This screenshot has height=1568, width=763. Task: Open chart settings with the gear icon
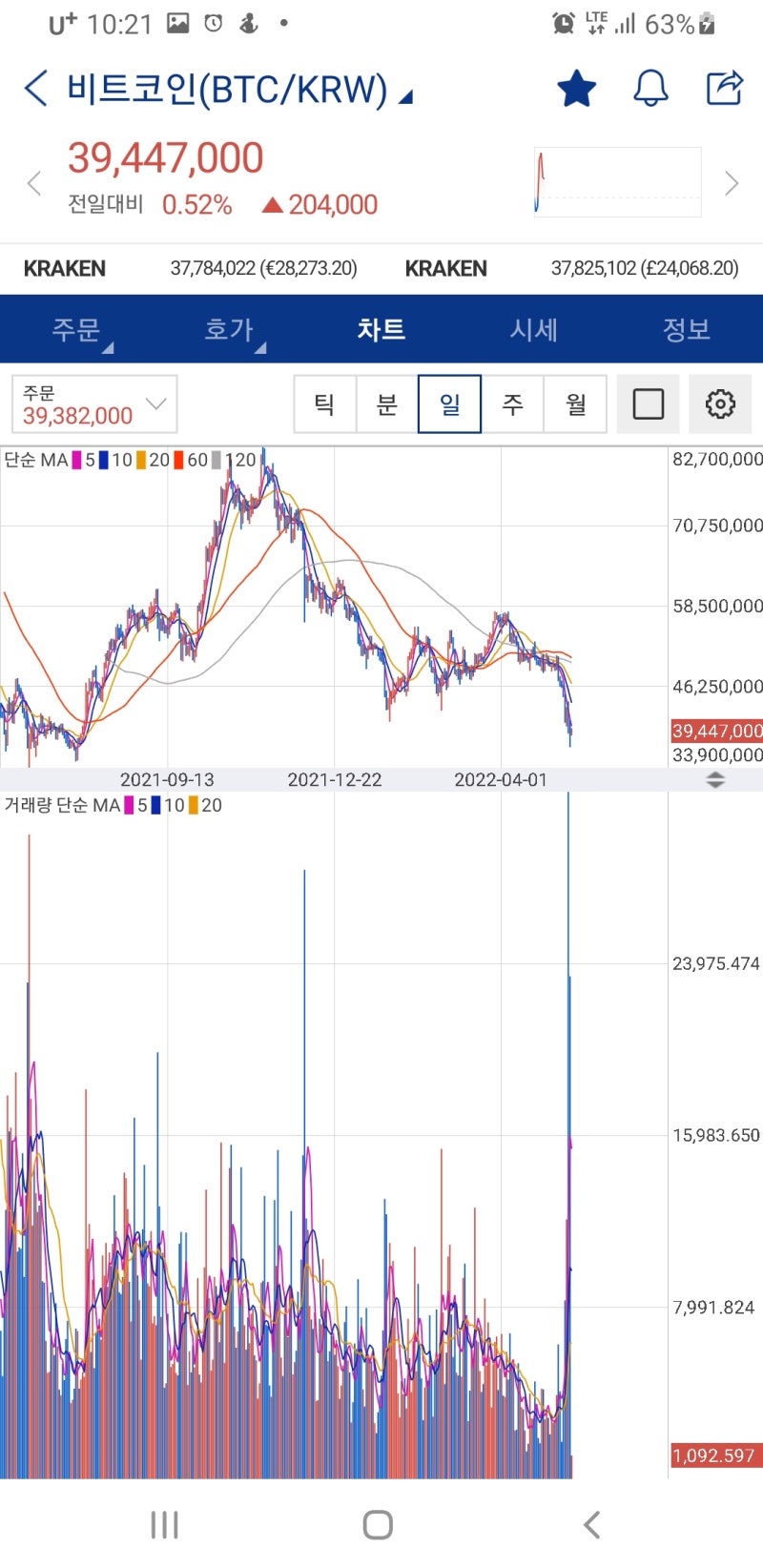pyautogui.click(x=720, y=404)
